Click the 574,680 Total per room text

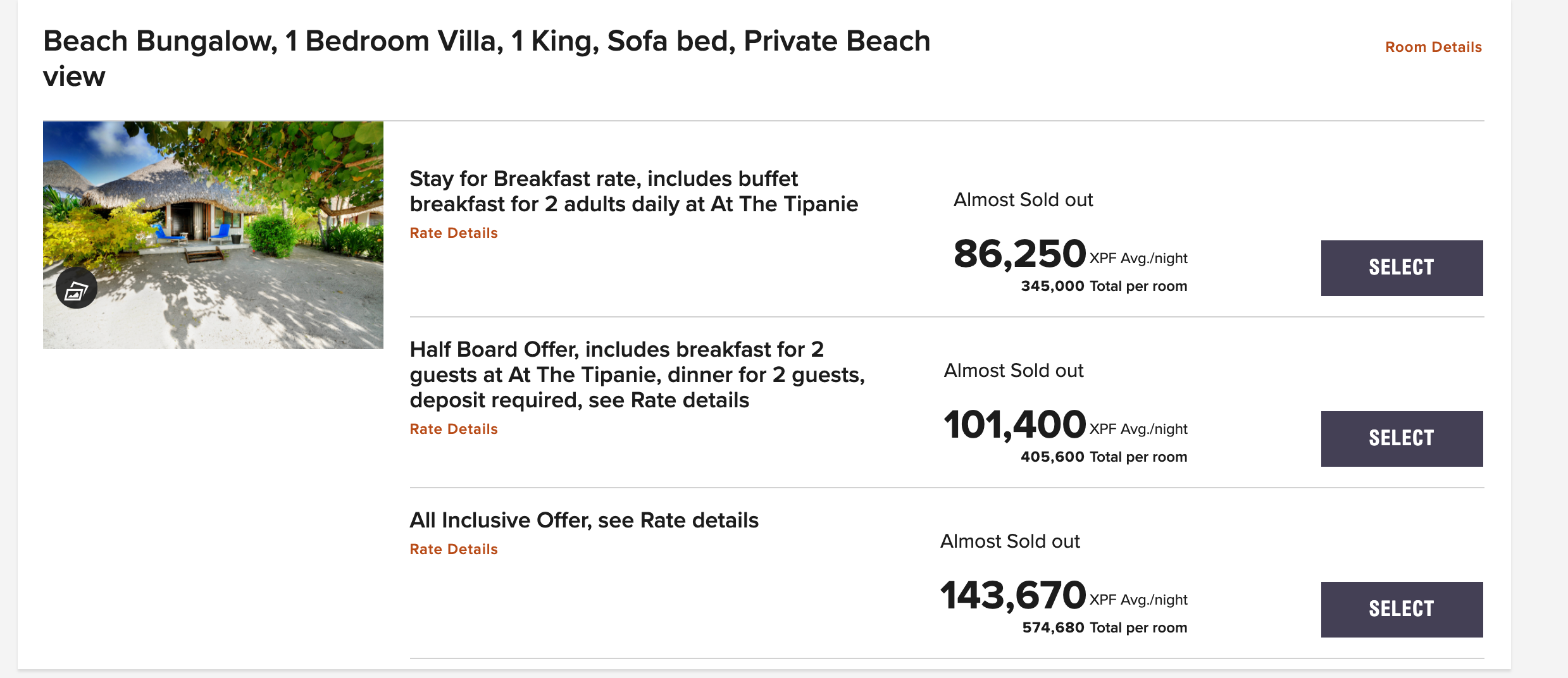[1104, 628]
